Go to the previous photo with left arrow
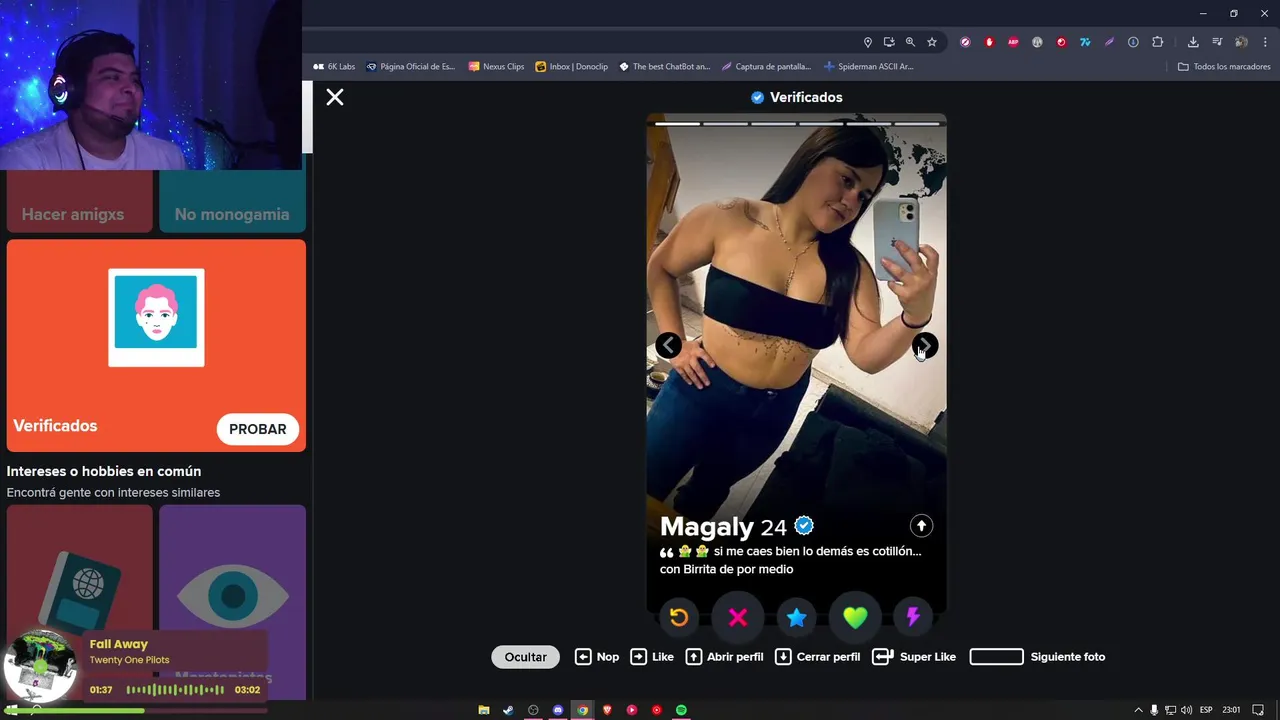1280x720 pixels. pyautogui.click(x=668, y=345)
